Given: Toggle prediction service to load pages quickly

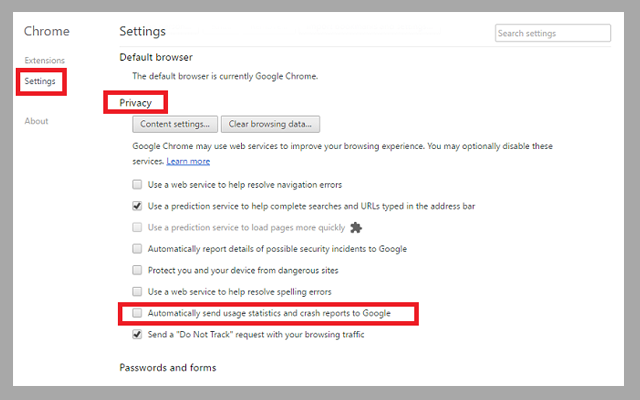Looking at the screenshot, I should [x=138, y=227].
